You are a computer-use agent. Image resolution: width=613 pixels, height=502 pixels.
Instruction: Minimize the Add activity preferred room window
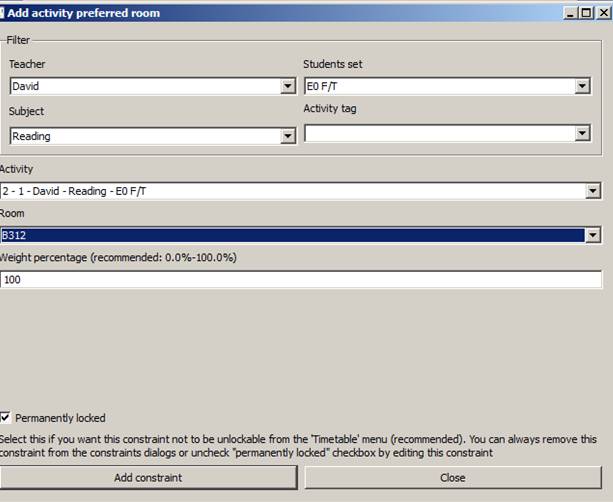pos(568,13)
